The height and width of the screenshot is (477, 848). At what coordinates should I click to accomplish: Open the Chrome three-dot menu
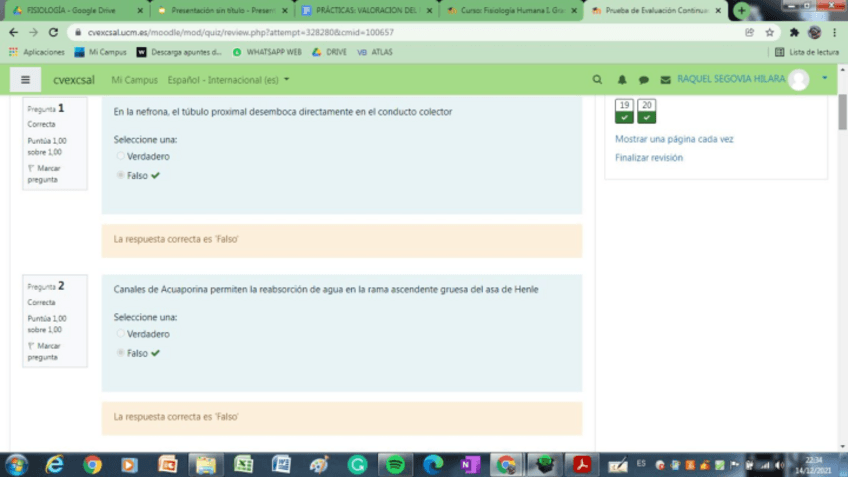coord(834,32)
